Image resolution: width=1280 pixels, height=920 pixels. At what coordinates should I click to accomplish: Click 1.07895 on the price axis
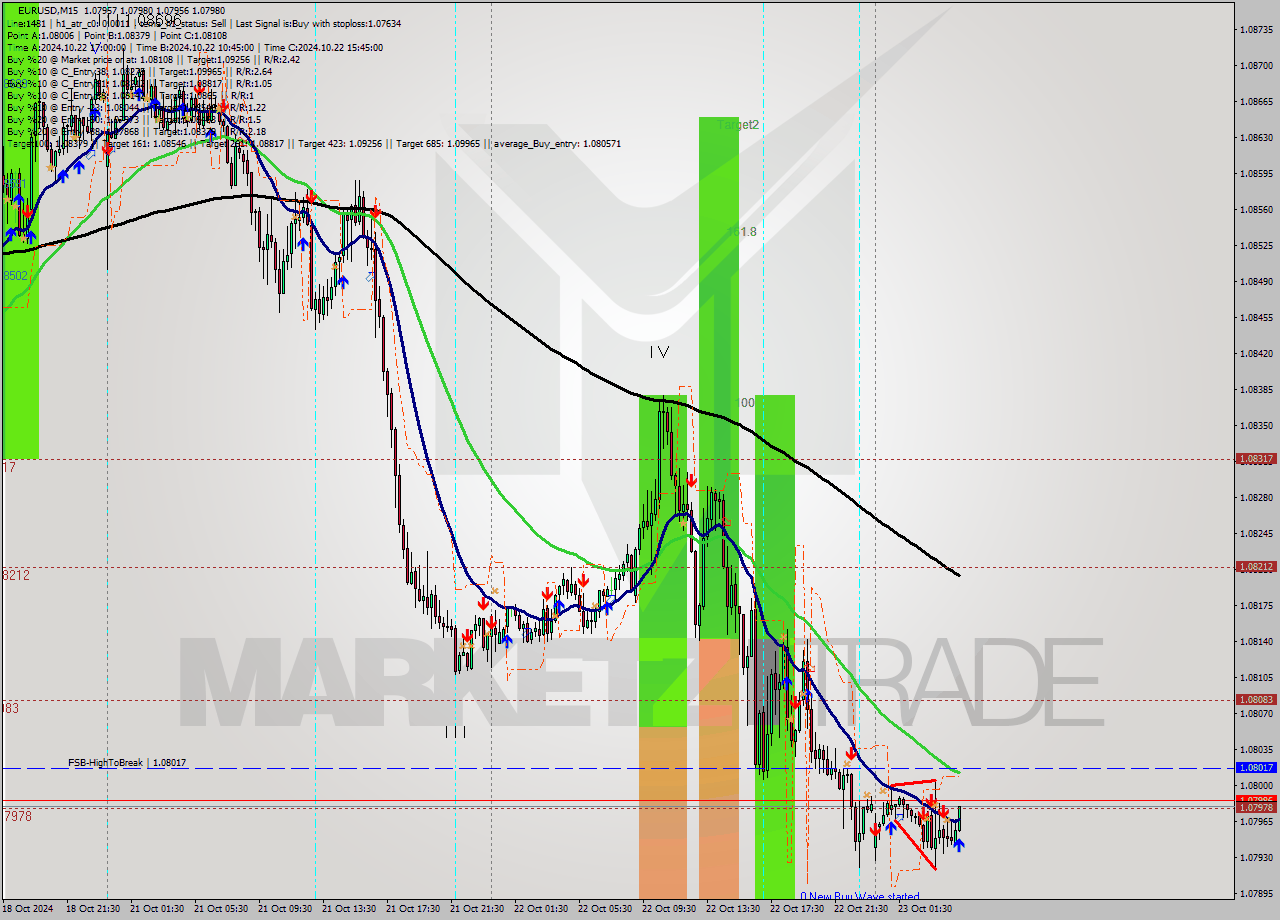click(1256, 894)
